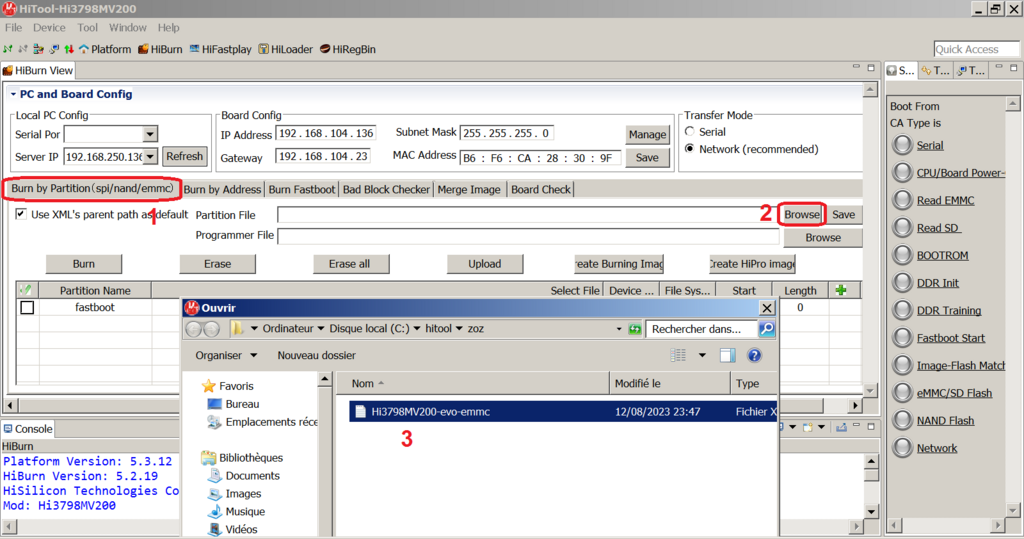The width and height of the screenshot is (1024, 539).
Task: Switch to Merge Image tab
Action: point(469,189)
